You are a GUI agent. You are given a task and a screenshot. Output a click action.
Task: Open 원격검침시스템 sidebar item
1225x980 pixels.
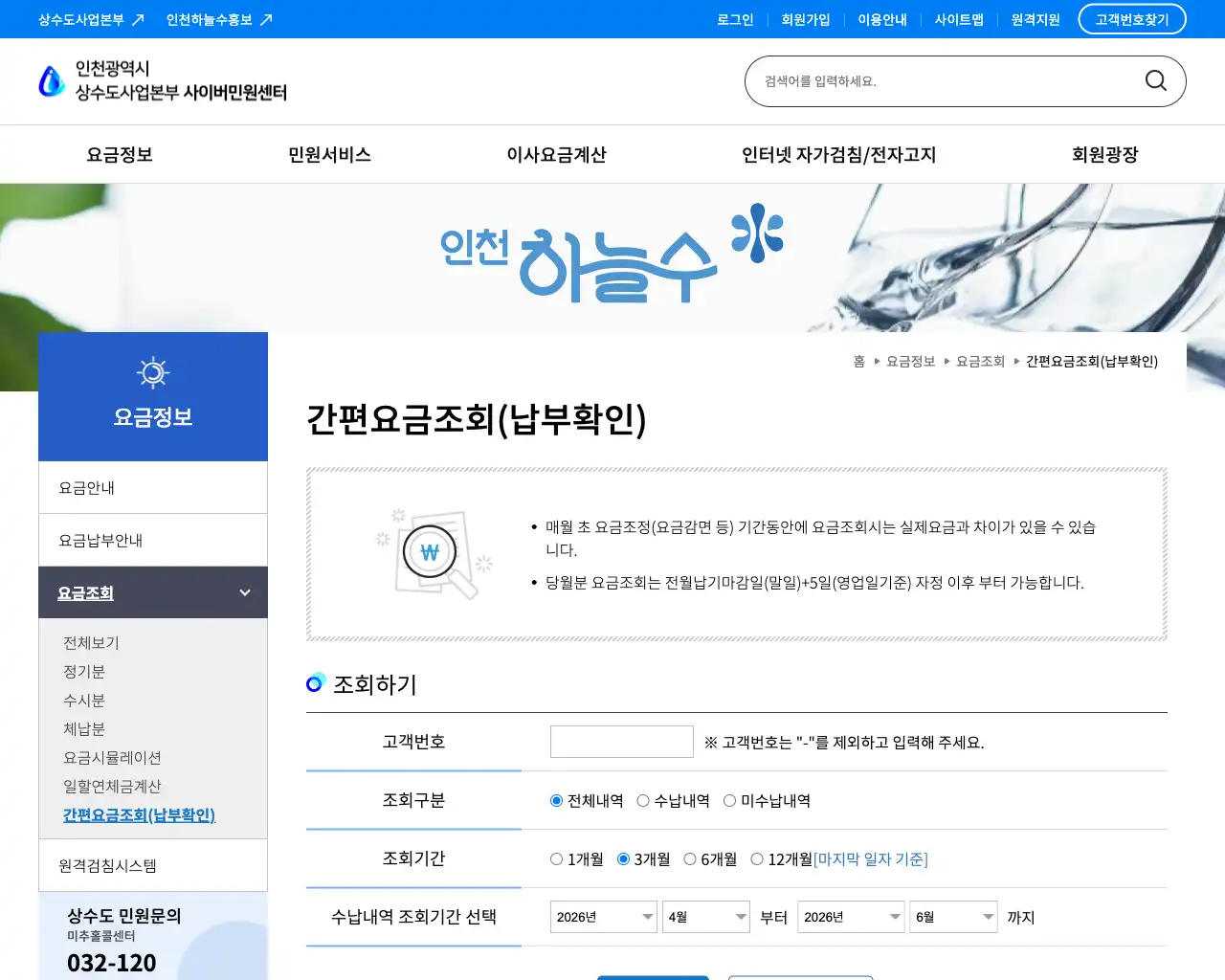(153, 865)
